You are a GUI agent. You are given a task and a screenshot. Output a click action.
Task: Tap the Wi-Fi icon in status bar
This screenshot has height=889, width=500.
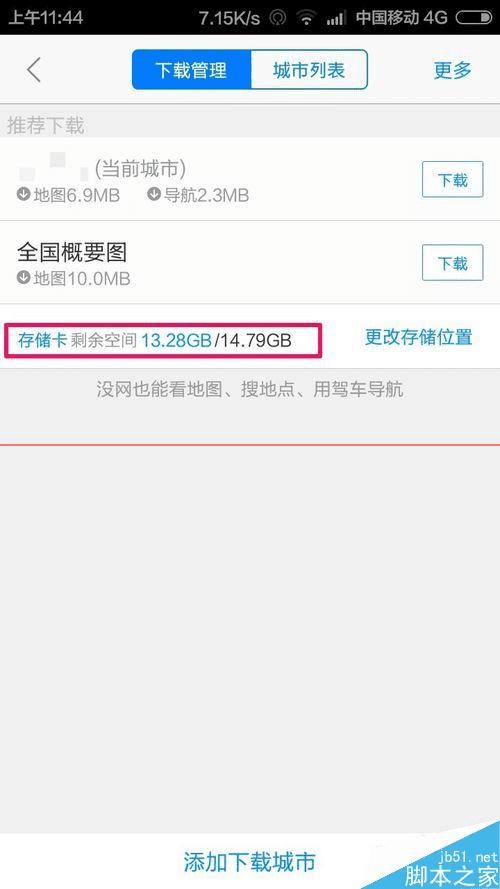[306, 18]
